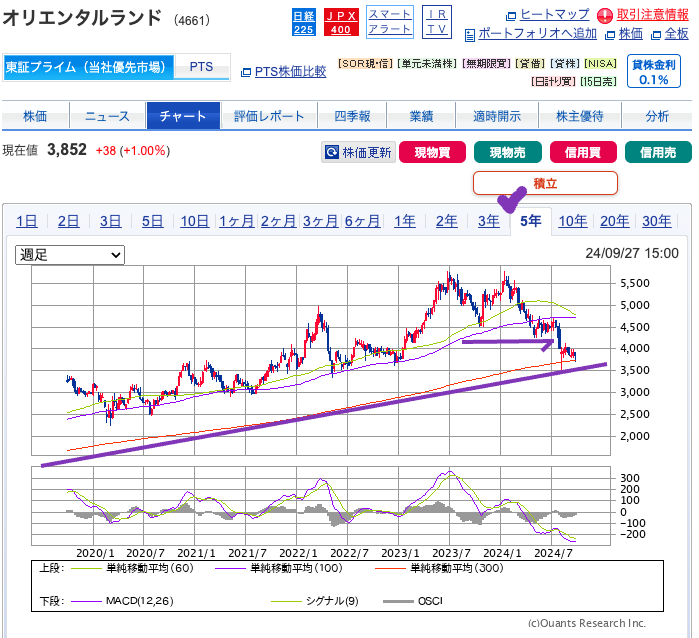Click the 信用買 button
The width and height of the screenshot is (699, 638).
583,152
